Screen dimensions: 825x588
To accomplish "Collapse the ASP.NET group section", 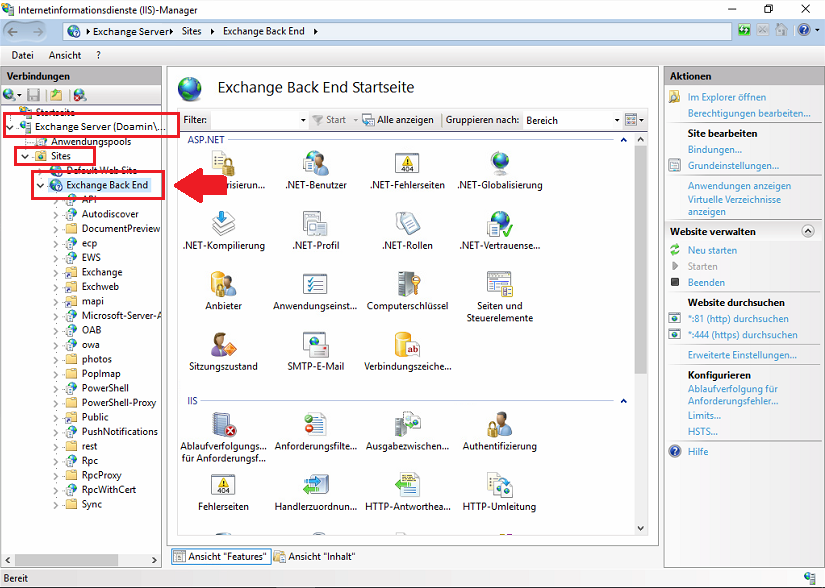I will (x=623, y=140).
